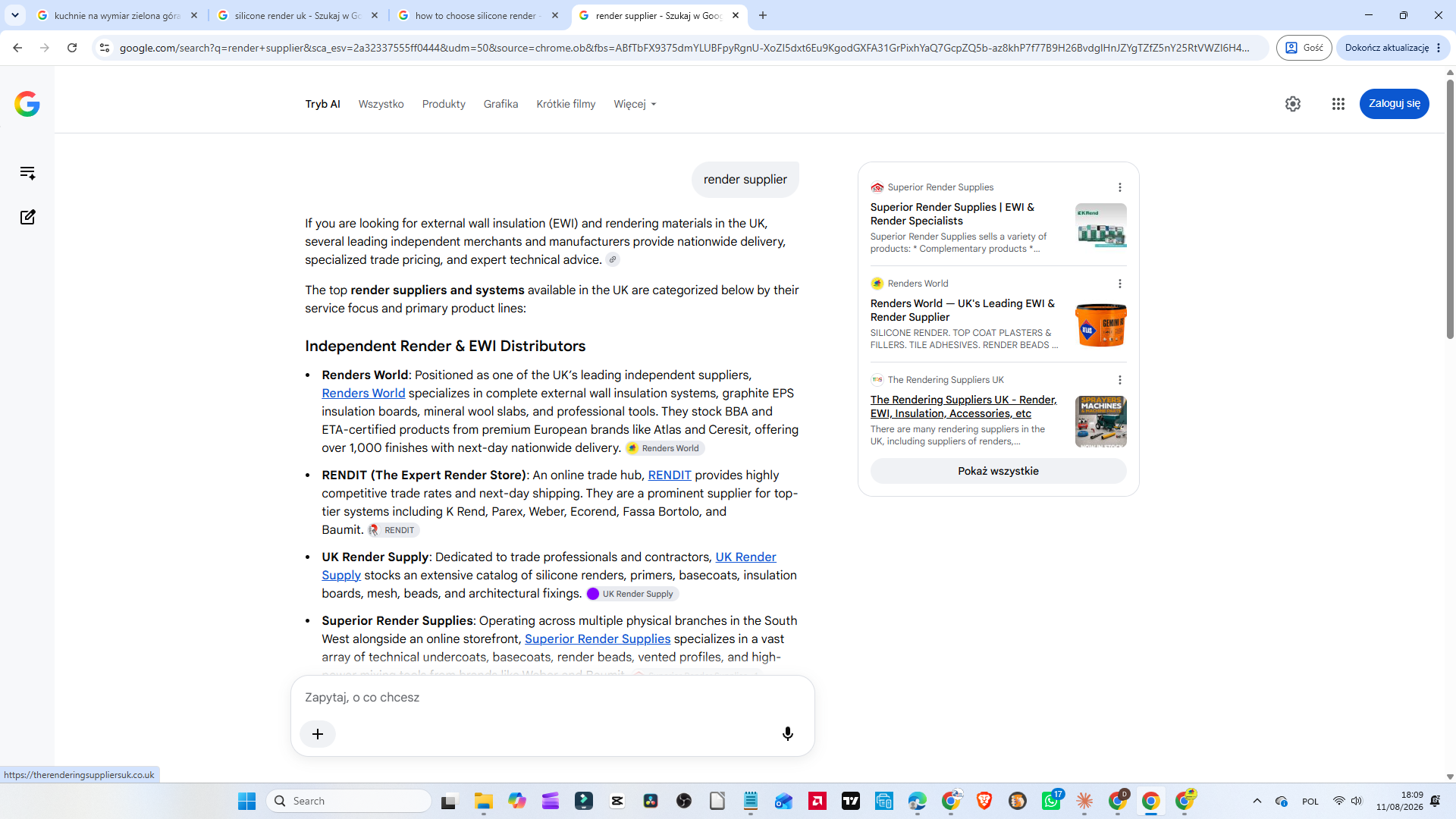Open the RENDIT inline link

(x=670, y=475)
